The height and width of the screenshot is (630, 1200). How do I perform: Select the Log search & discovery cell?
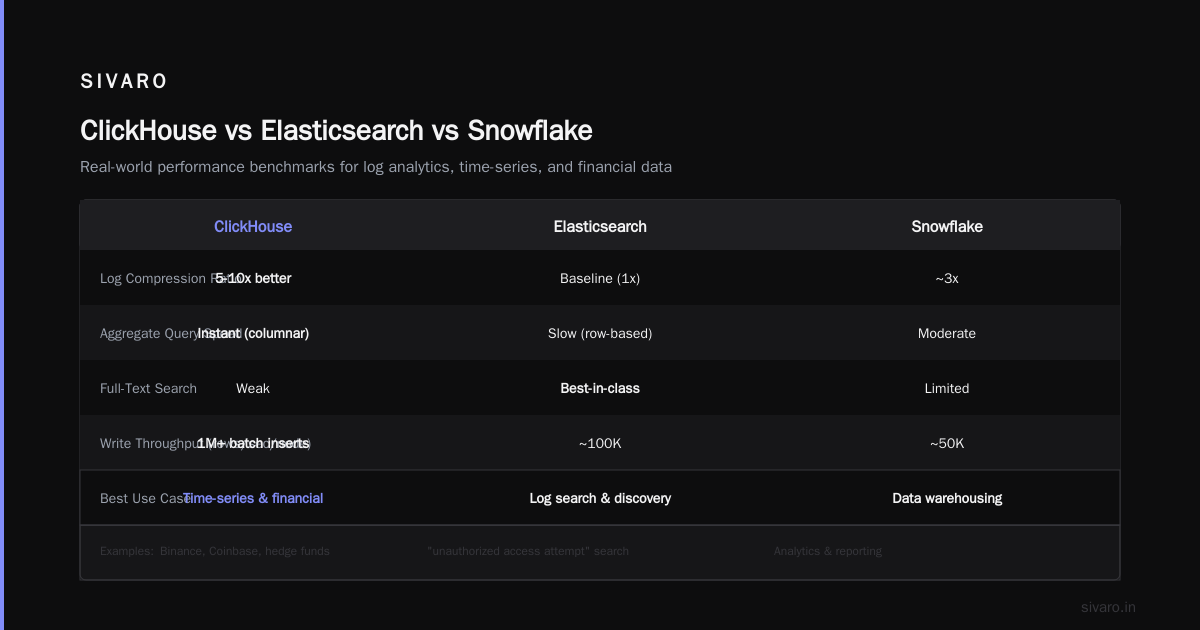(x=600, y=499)
